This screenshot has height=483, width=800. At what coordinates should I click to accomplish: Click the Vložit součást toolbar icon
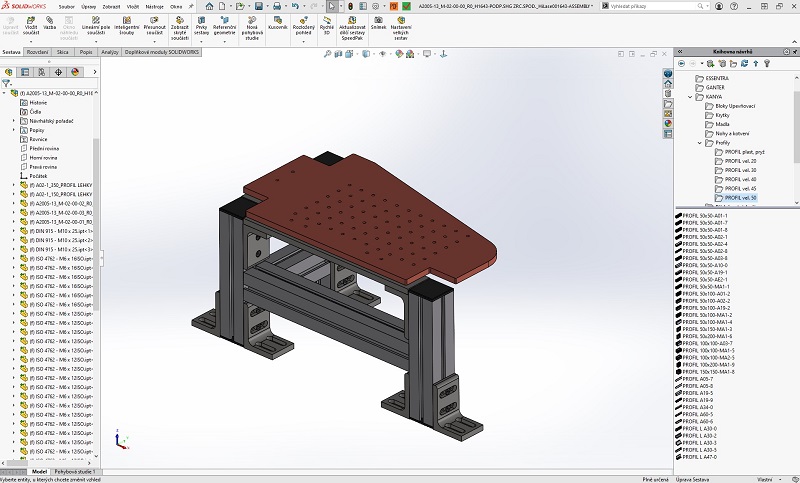tap(29, 22)
